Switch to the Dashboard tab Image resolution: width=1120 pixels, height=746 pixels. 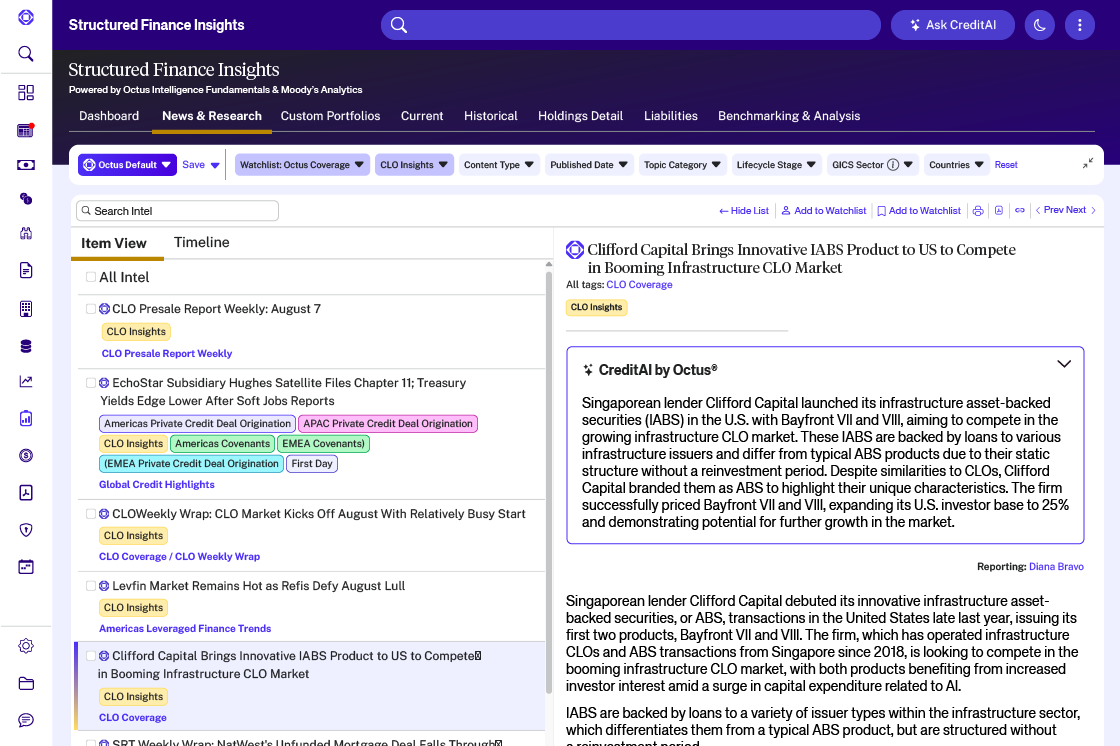(109, 116)
